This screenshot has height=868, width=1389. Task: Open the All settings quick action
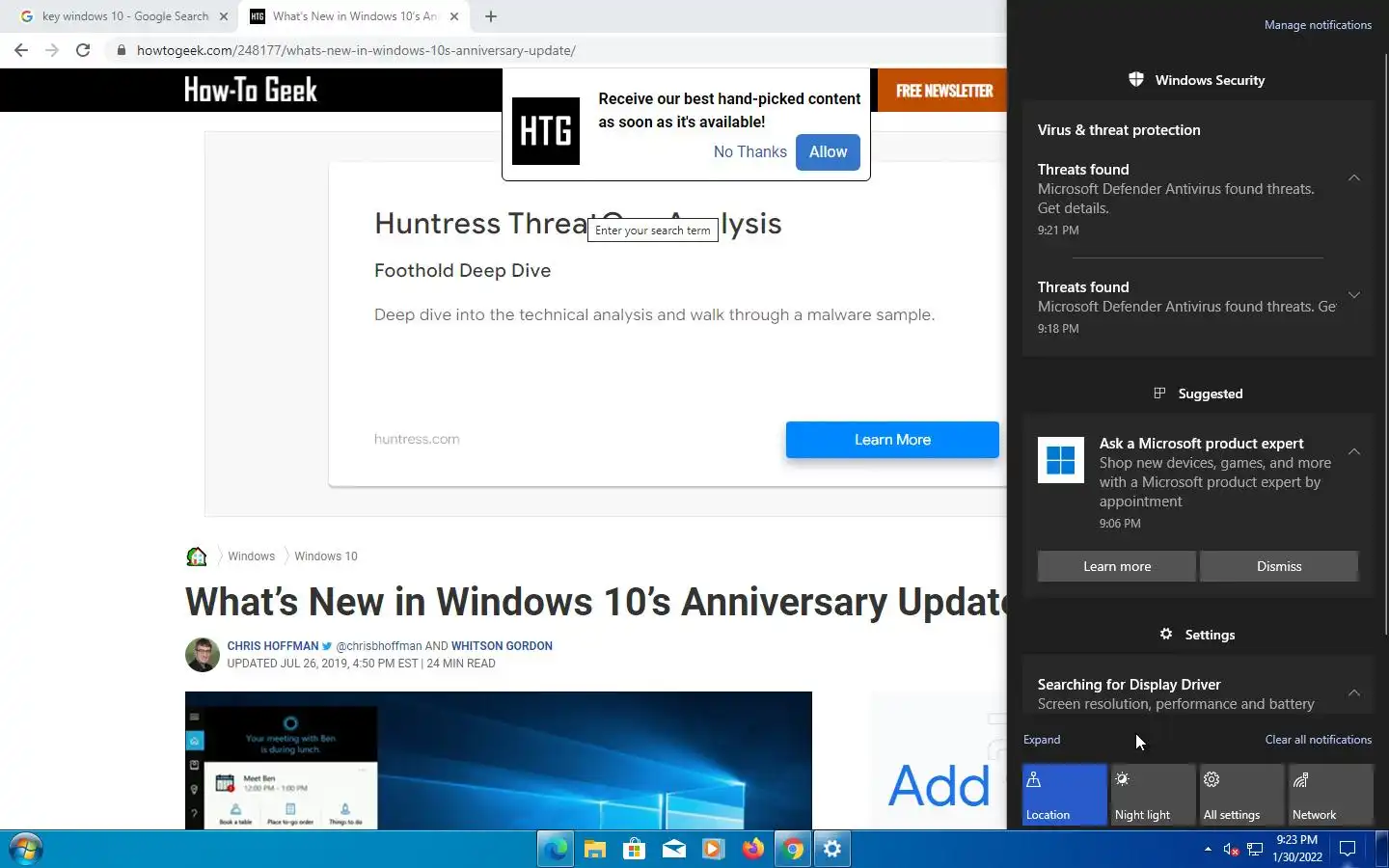(x=1242, y=795)
